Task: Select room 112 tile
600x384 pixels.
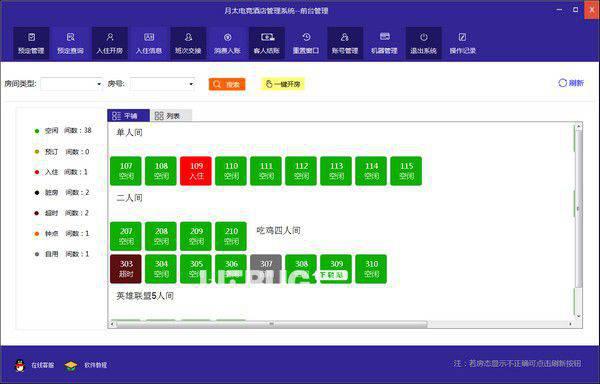Action: [x=301, y=171]
